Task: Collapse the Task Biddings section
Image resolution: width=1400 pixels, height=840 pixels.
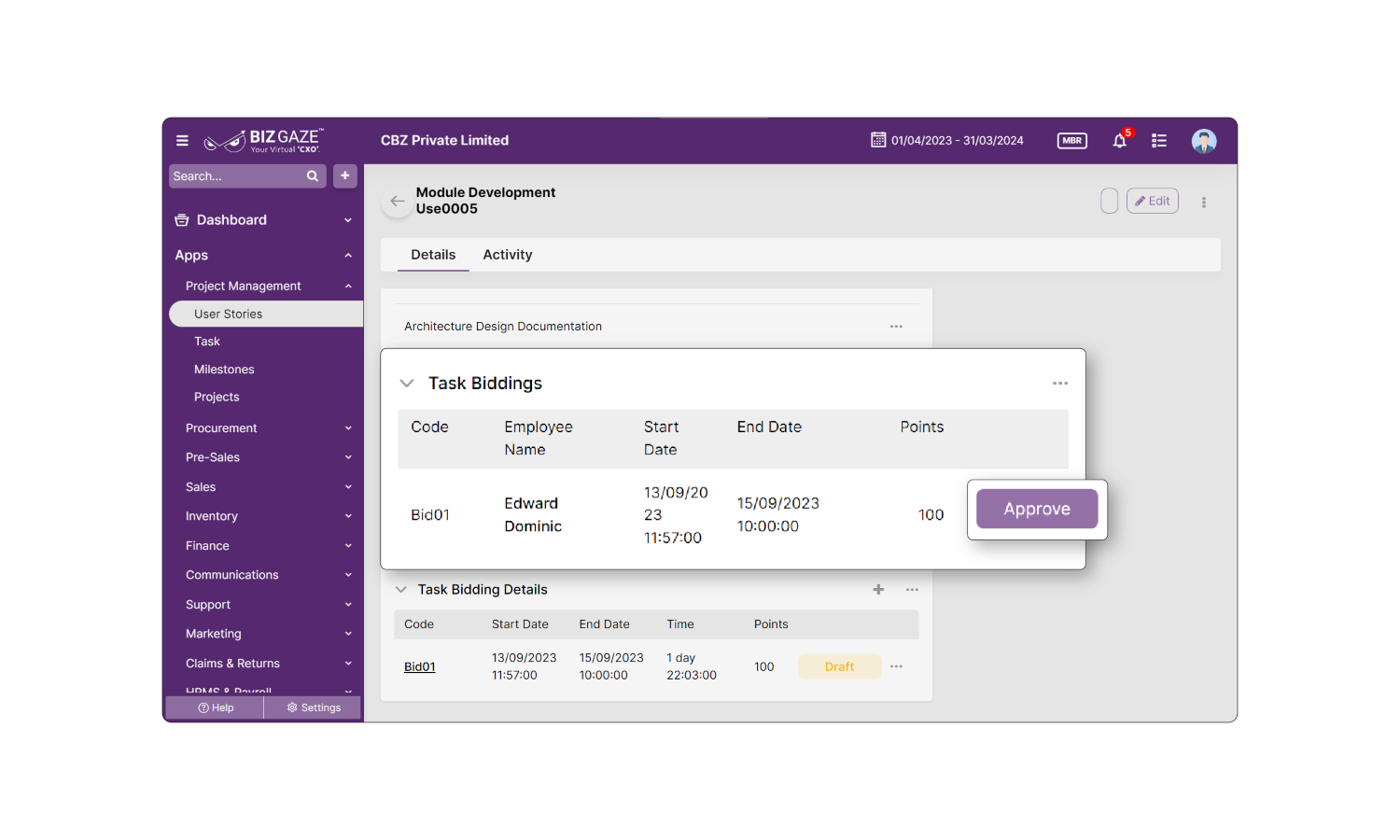Action: pos(407,384)
